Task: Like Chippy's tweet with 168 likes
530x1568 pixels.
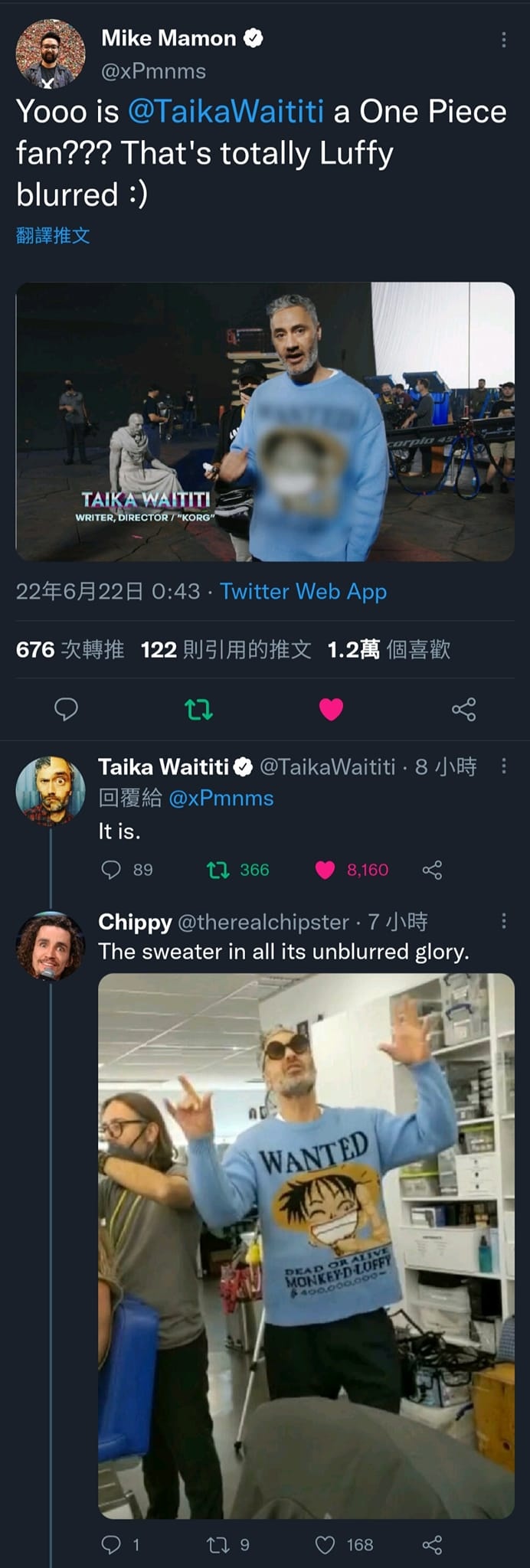Action: [x=326, y=1544]
